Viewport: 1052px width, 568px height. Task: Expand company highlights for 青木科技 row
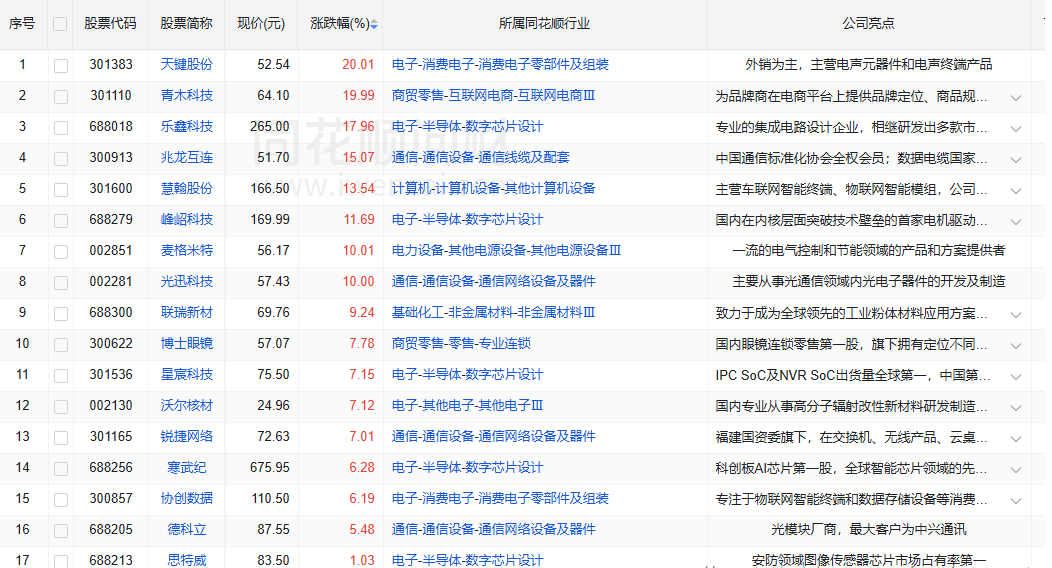pos(1016,97)
